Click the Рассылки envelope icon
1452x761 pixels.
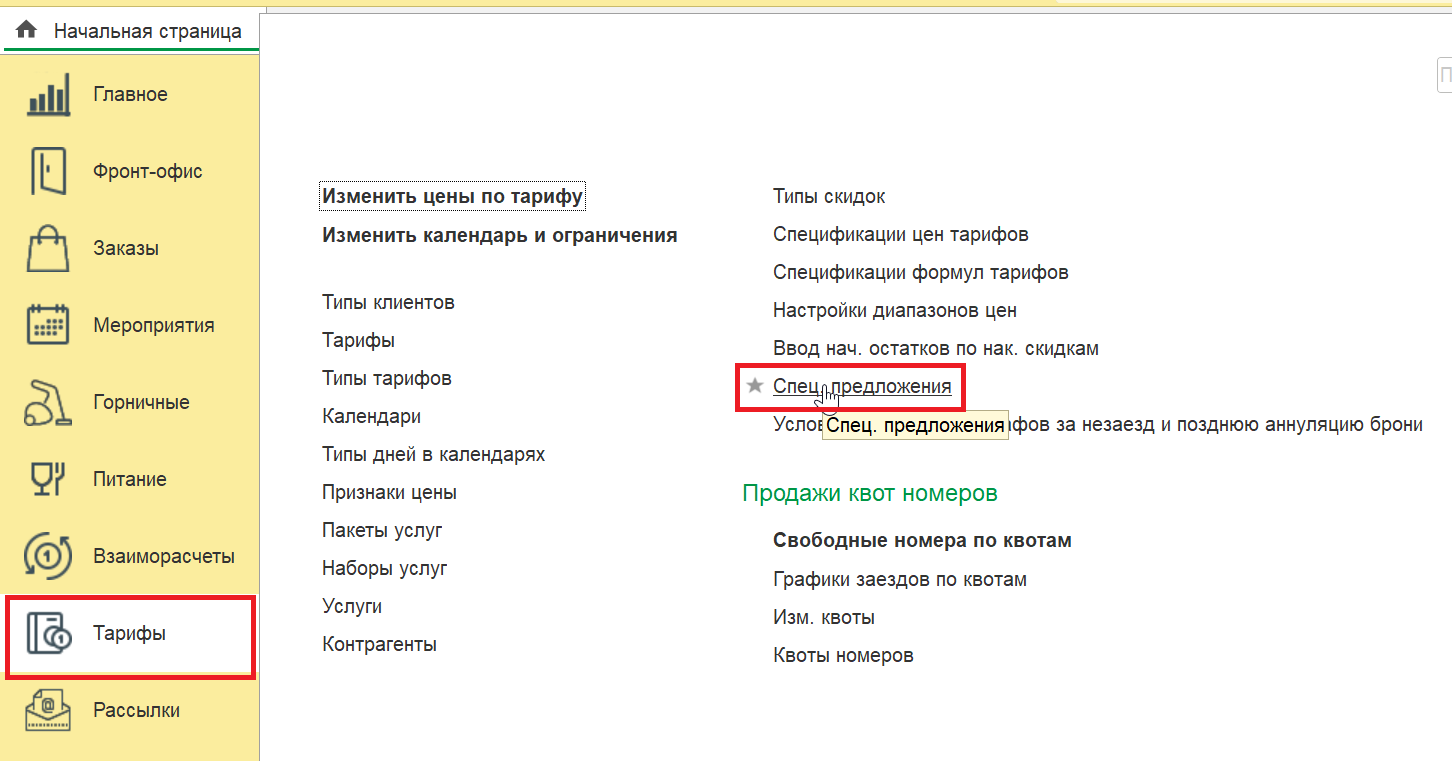pos(47,710)
